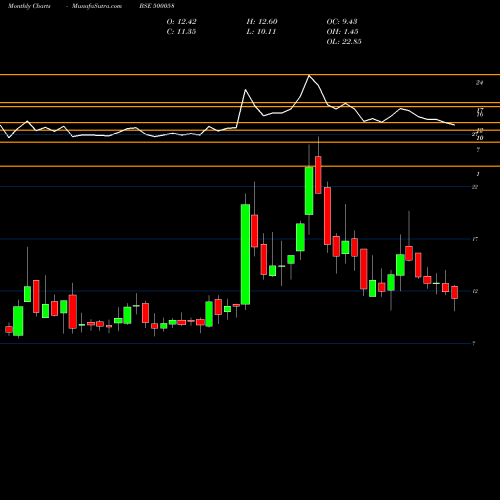Click the close value 'C: 11.35'
Image resolution: width=500 pixels, height=500 pixels.
coord(181,32)
